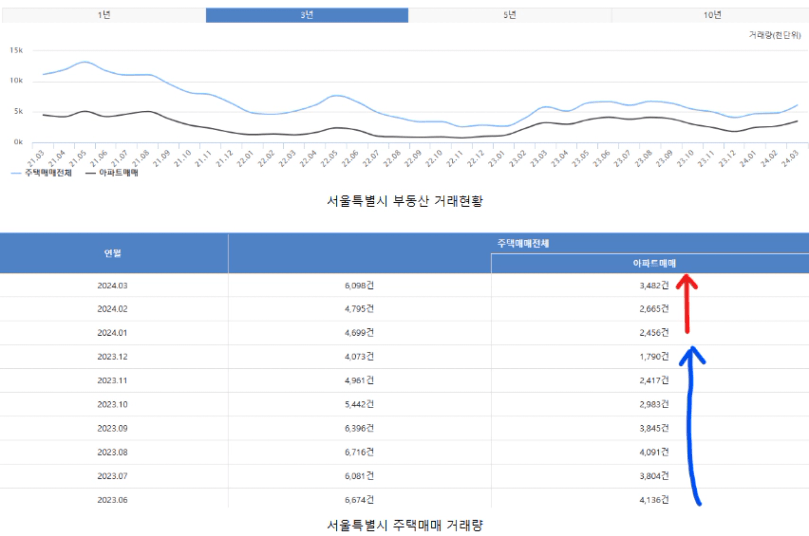Viewport: 809px width, 536px height.
Task: Select the 2023.07 row date
Action: pyautogui.click(x=112, y=476)
